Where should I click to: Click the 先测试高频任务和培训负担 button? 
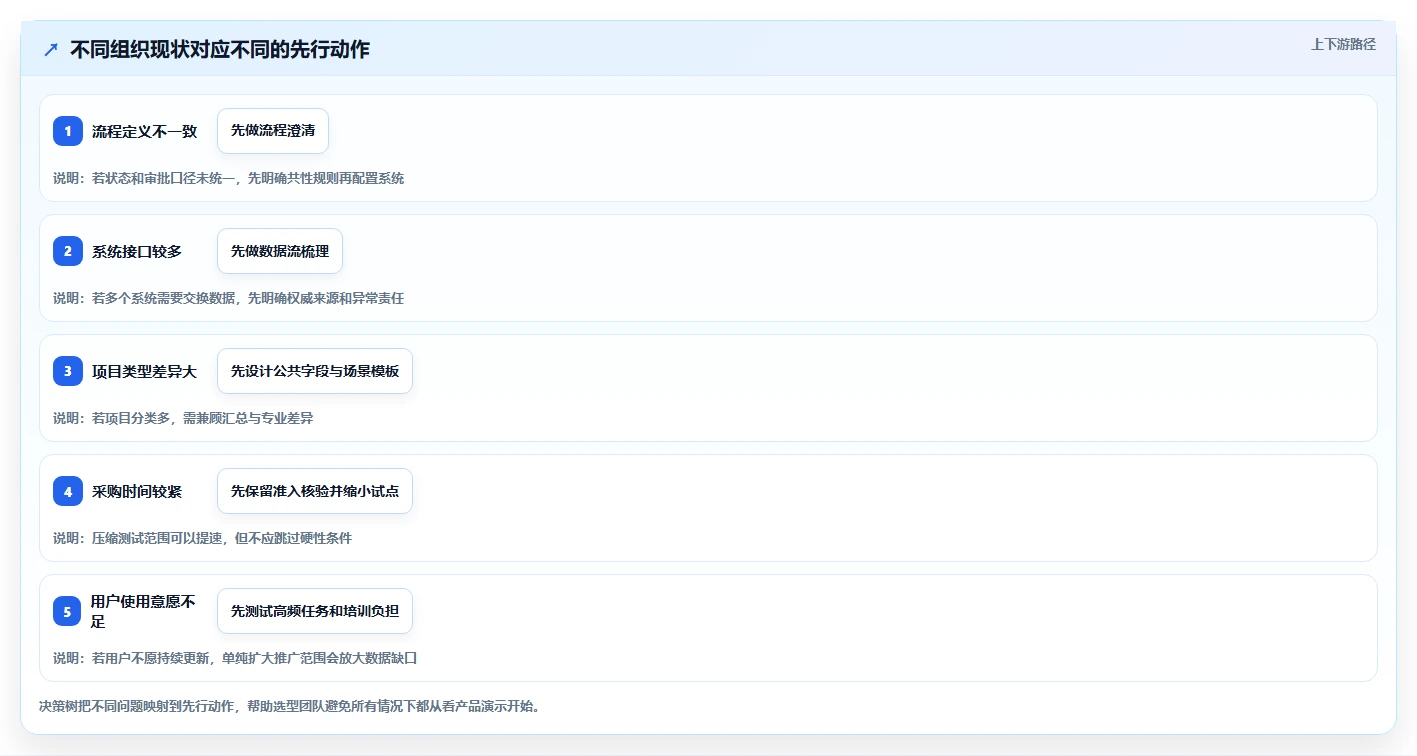pyautogui.click(x=315, y=611)
